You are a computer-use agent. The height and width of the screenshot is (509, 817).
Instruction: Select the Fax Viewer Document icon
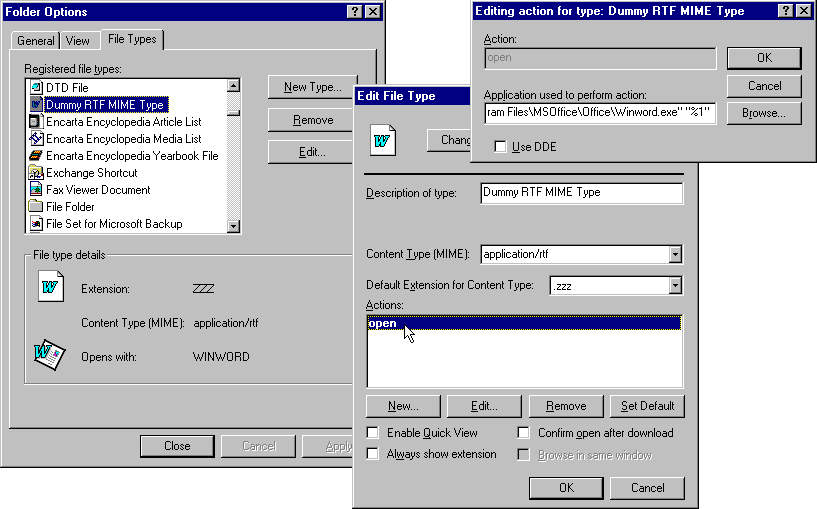tap(36, 190)
